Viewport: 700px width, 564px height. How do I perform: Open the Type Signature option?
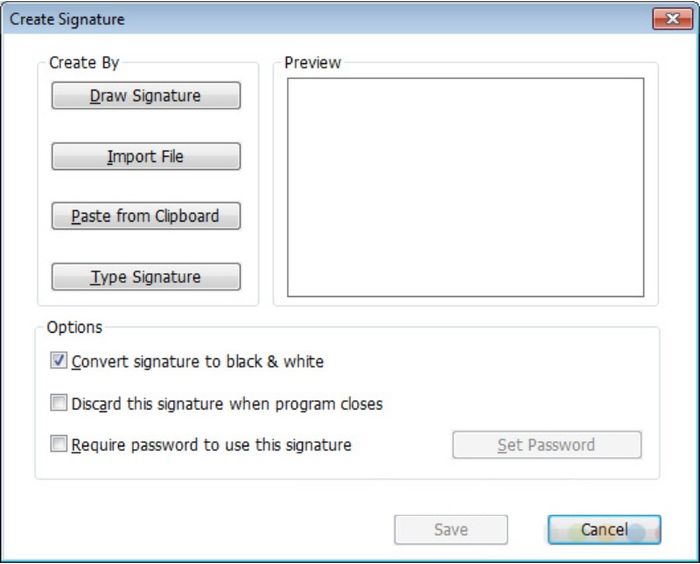coord(146,277)
